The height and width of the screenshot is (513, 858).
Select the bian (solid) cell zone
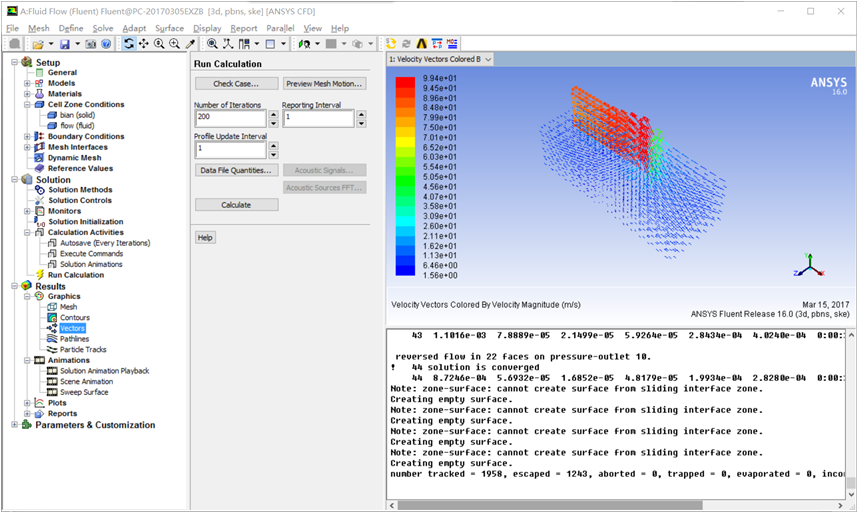point(77,115)
